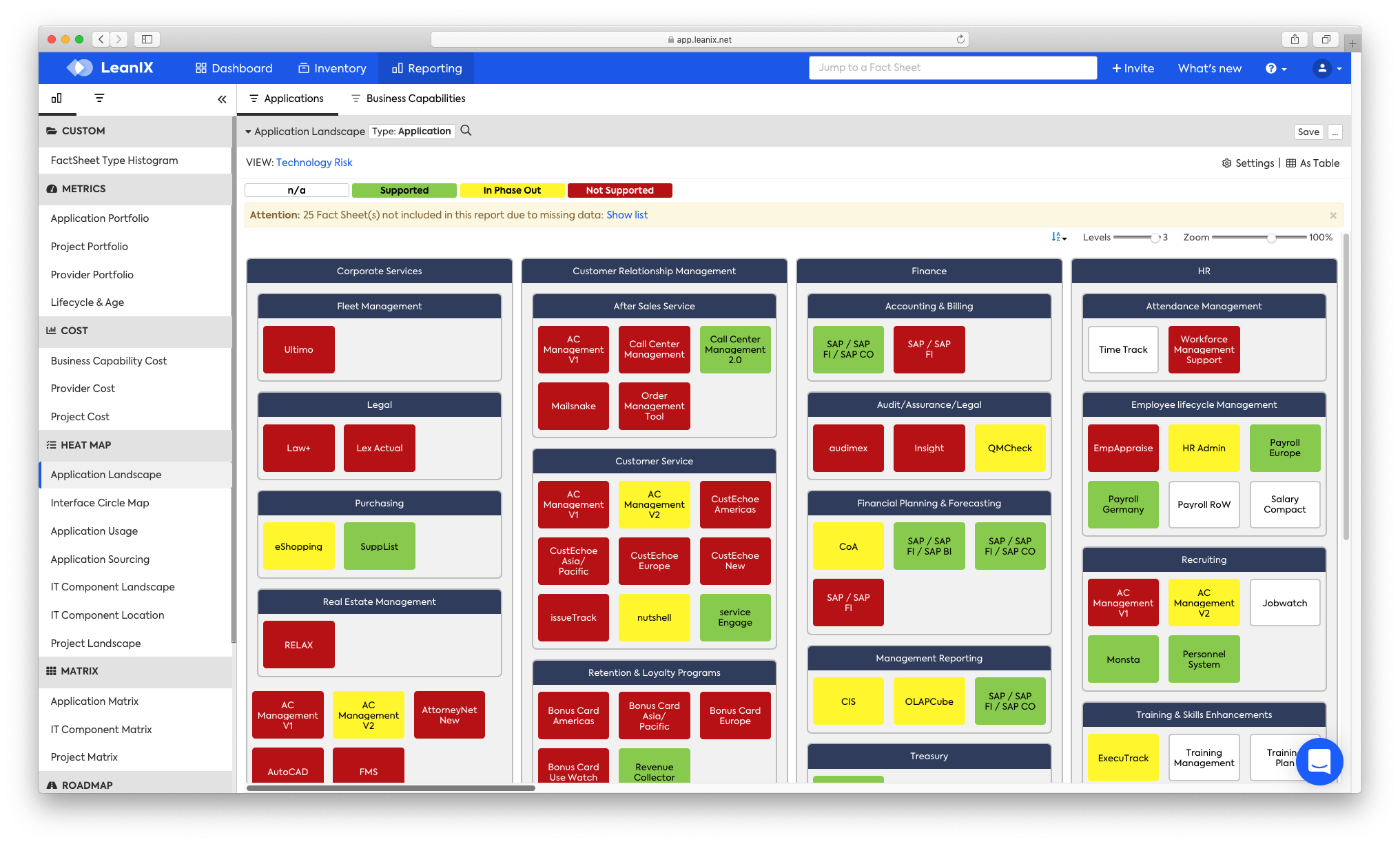Select the Applications tab
The height and width of the screenshot is (844, 1400).
point(287,98)
